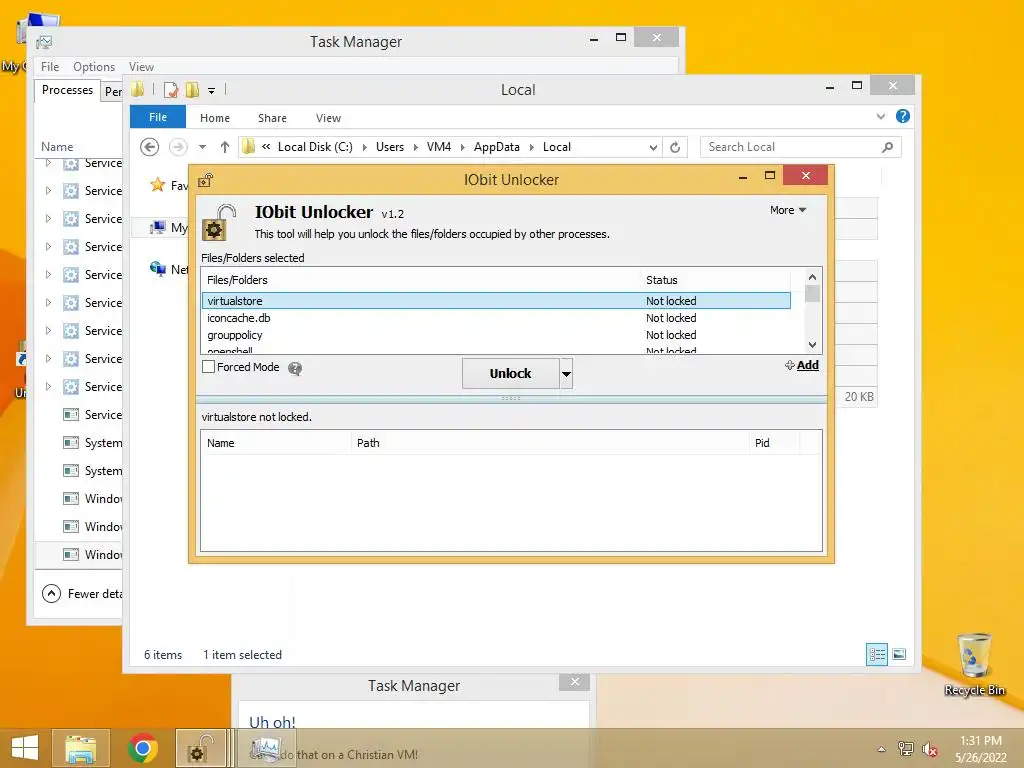The width and height of the screenshot is (1024, 768).
Task: Click the Pid column header
Action: coord(774,443)
